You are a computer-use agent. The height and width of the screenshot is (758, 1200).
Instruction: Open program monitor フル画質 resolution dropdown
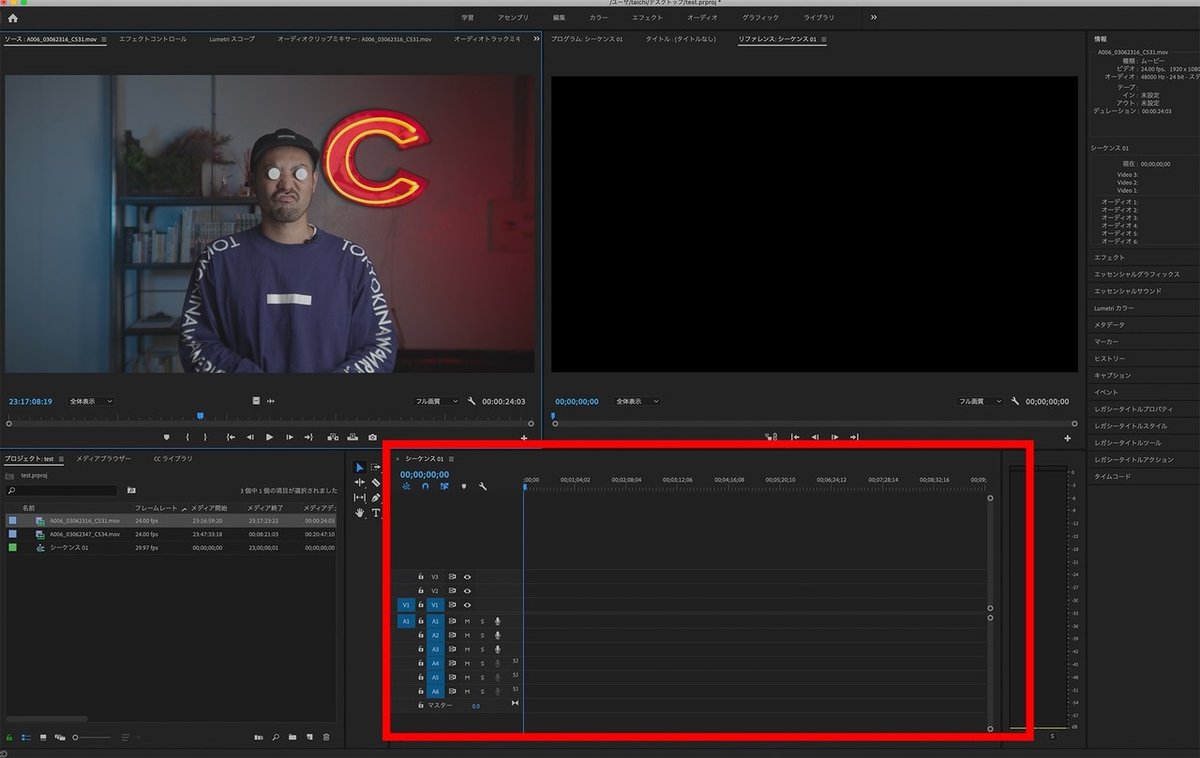980,401
